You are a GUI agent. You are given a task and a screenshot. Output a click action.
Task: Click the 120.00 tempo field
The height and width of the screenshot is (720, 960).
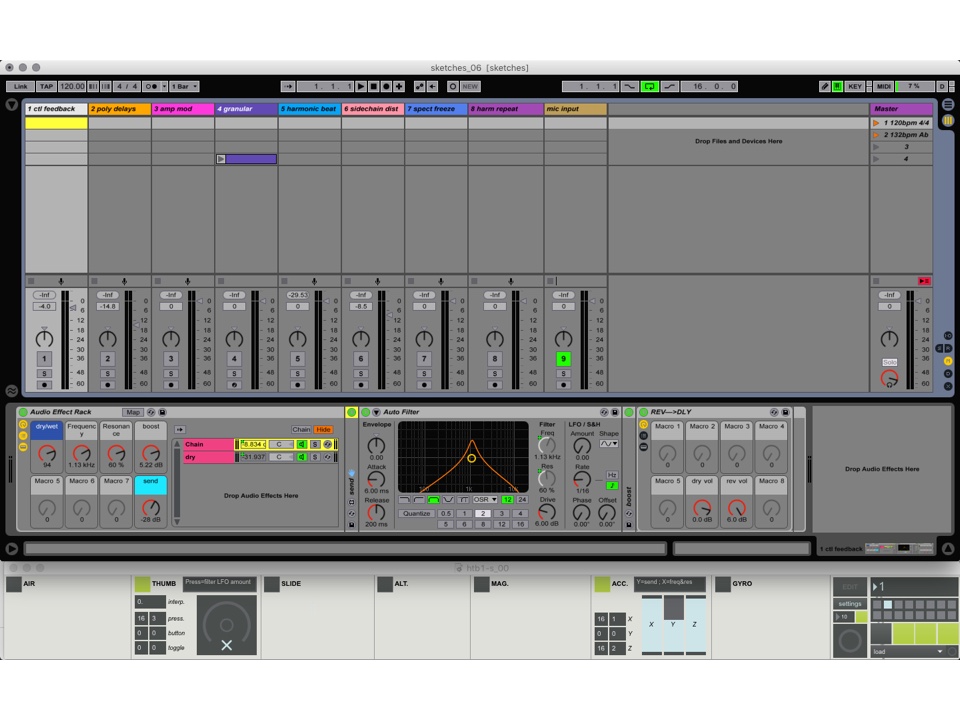72,86
